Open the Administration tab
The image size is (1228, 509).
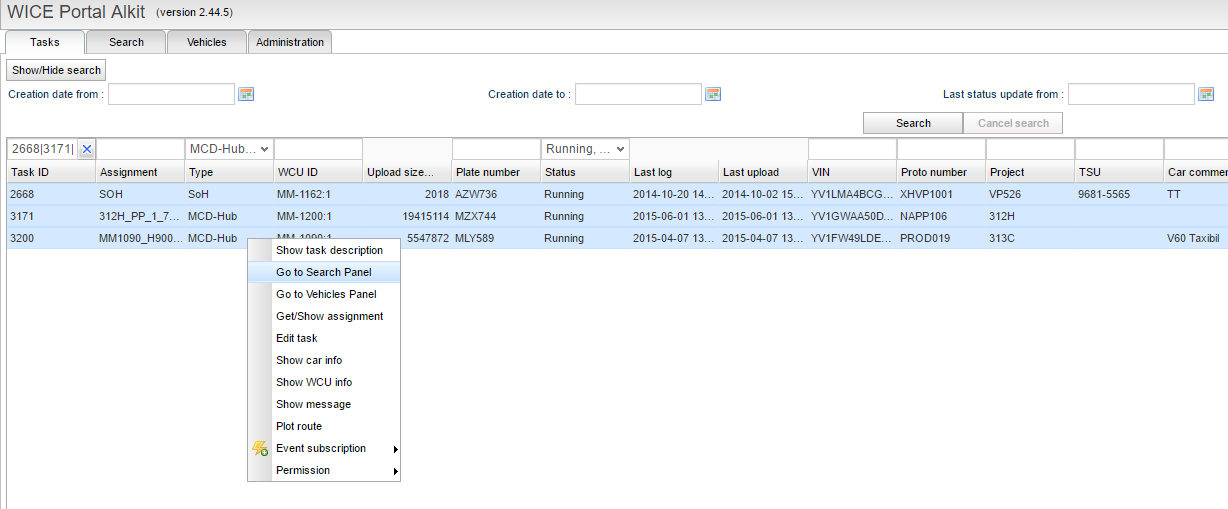[290, 42]
